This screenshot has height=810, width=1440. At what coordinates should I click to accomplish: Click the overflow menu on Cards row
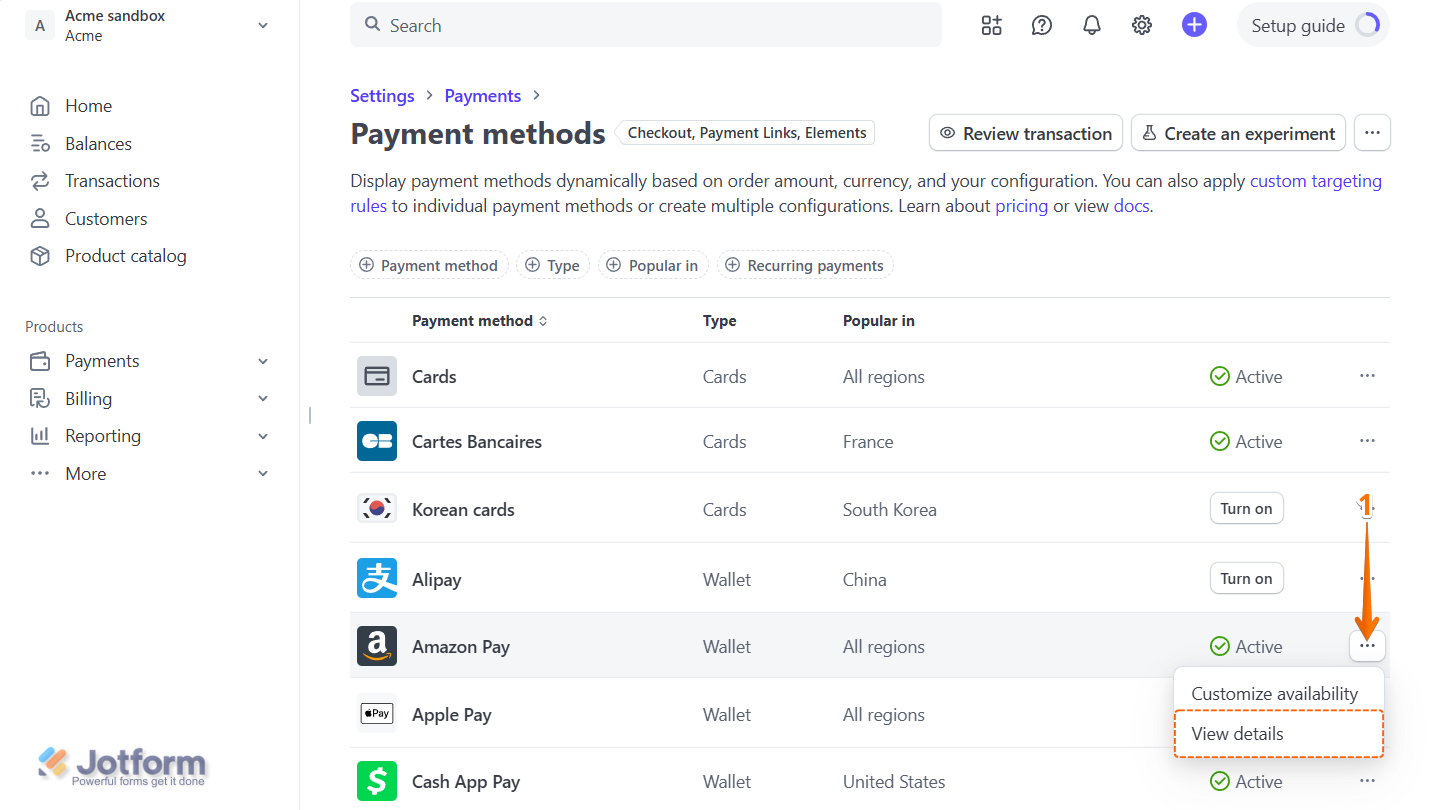1367,375
